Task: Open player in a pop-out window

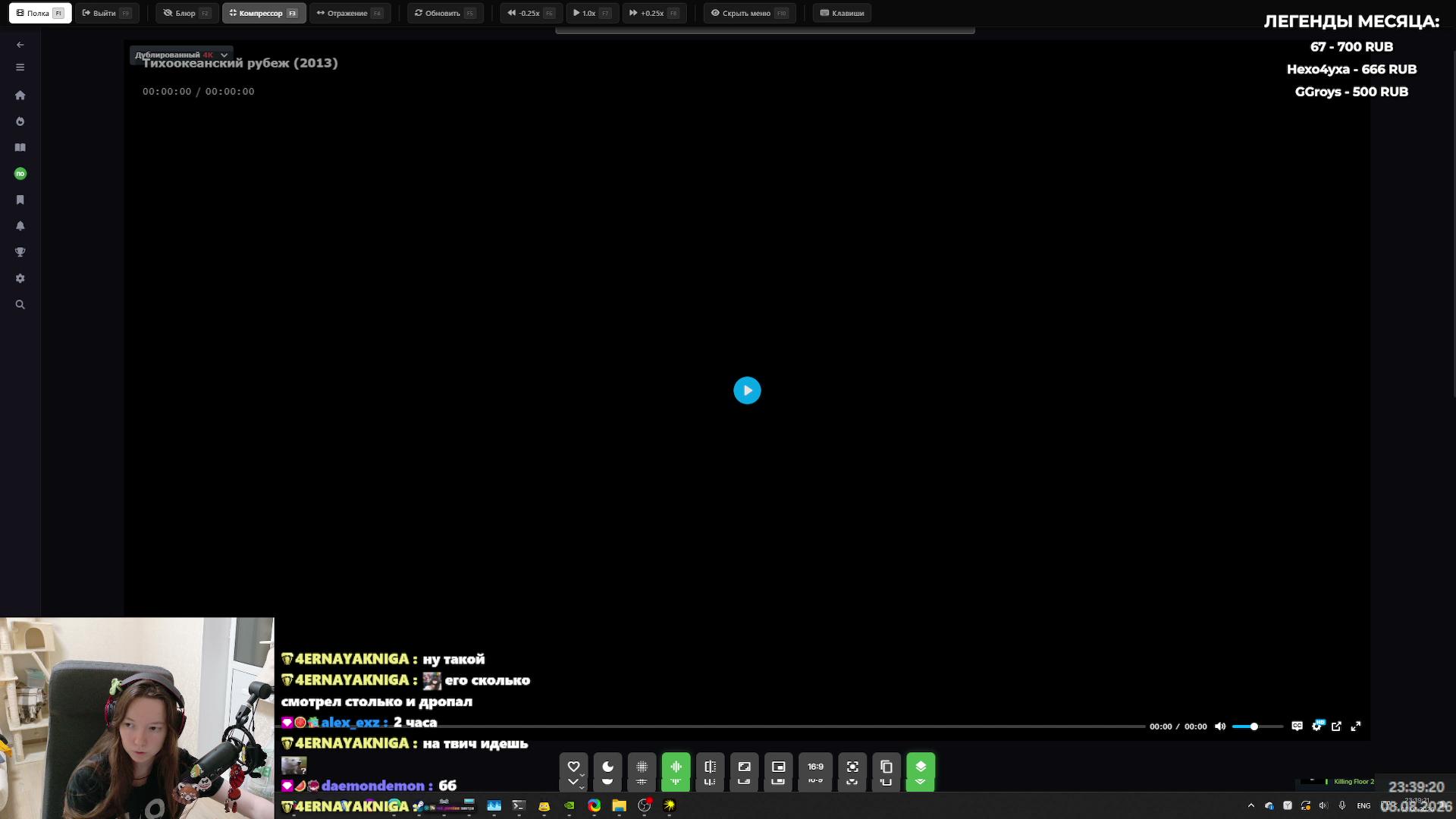Action: (x=1336, y=726)
